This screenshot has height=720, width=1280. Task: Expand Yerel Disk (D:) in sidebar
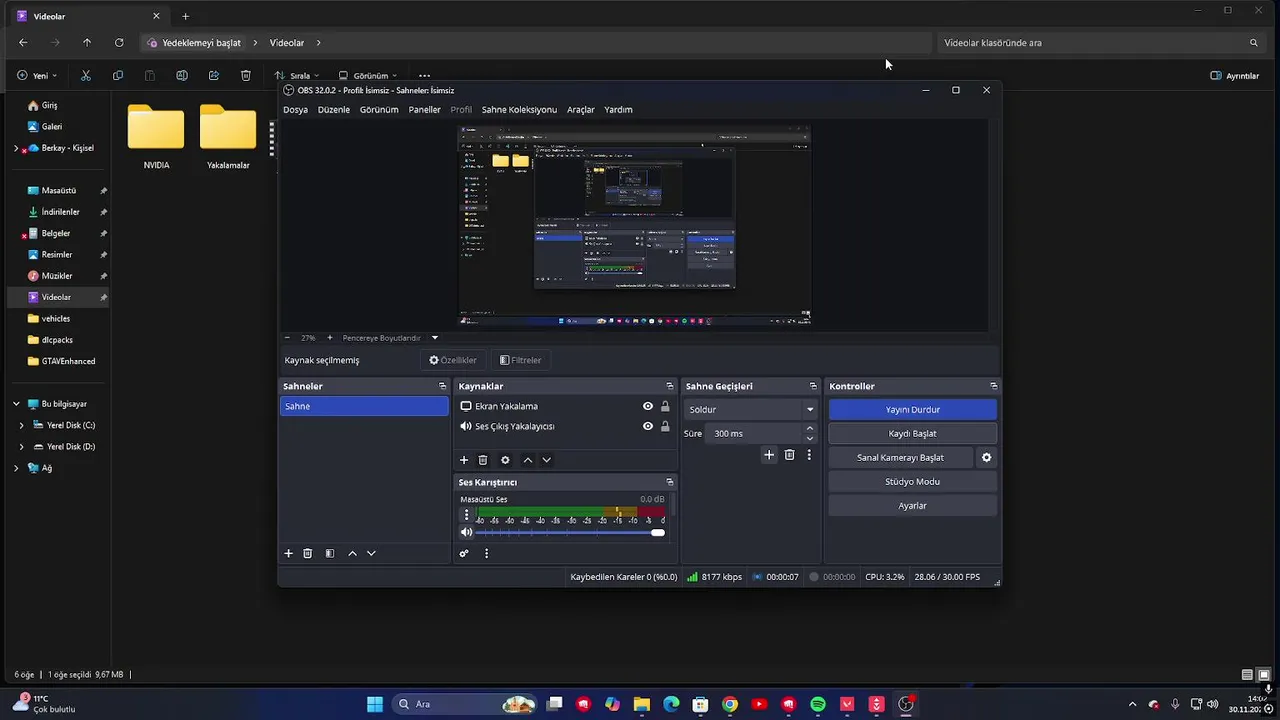coord(22,446)
